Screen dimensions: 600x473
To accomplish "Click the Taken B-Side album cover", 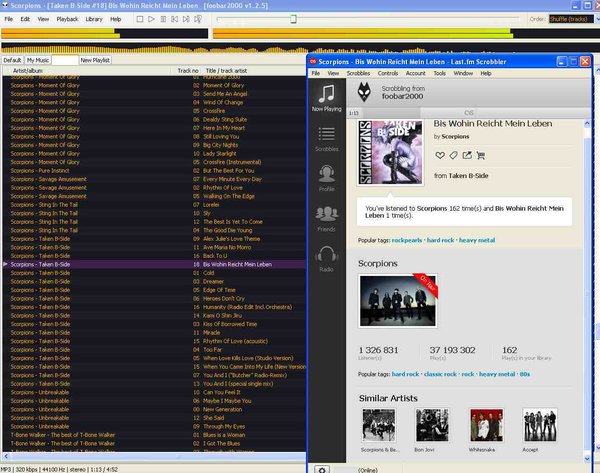I will [x=390, y=152].
